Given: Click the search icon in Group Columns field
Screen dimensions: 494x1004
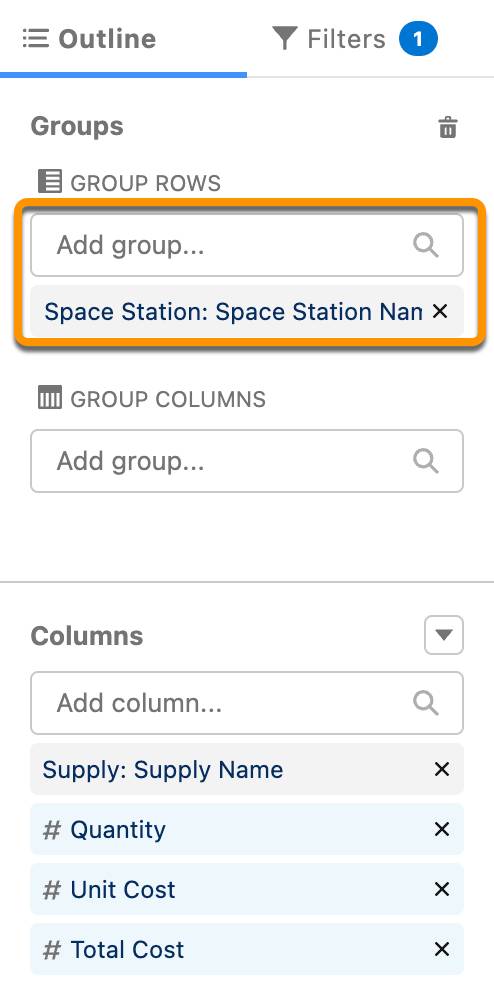Looking at the screenshot, I should pyautogui.click(x=426, y=460).
